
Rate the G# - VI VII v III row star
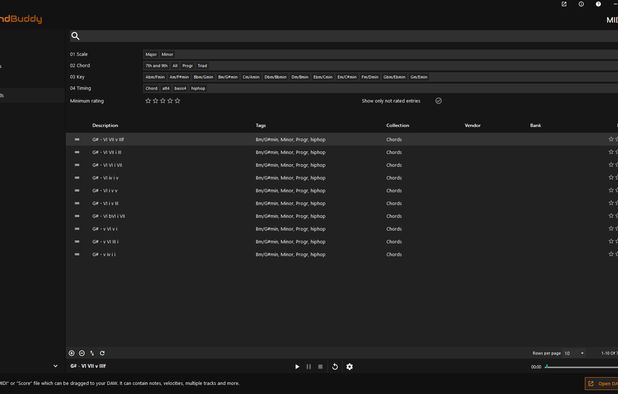611,139
